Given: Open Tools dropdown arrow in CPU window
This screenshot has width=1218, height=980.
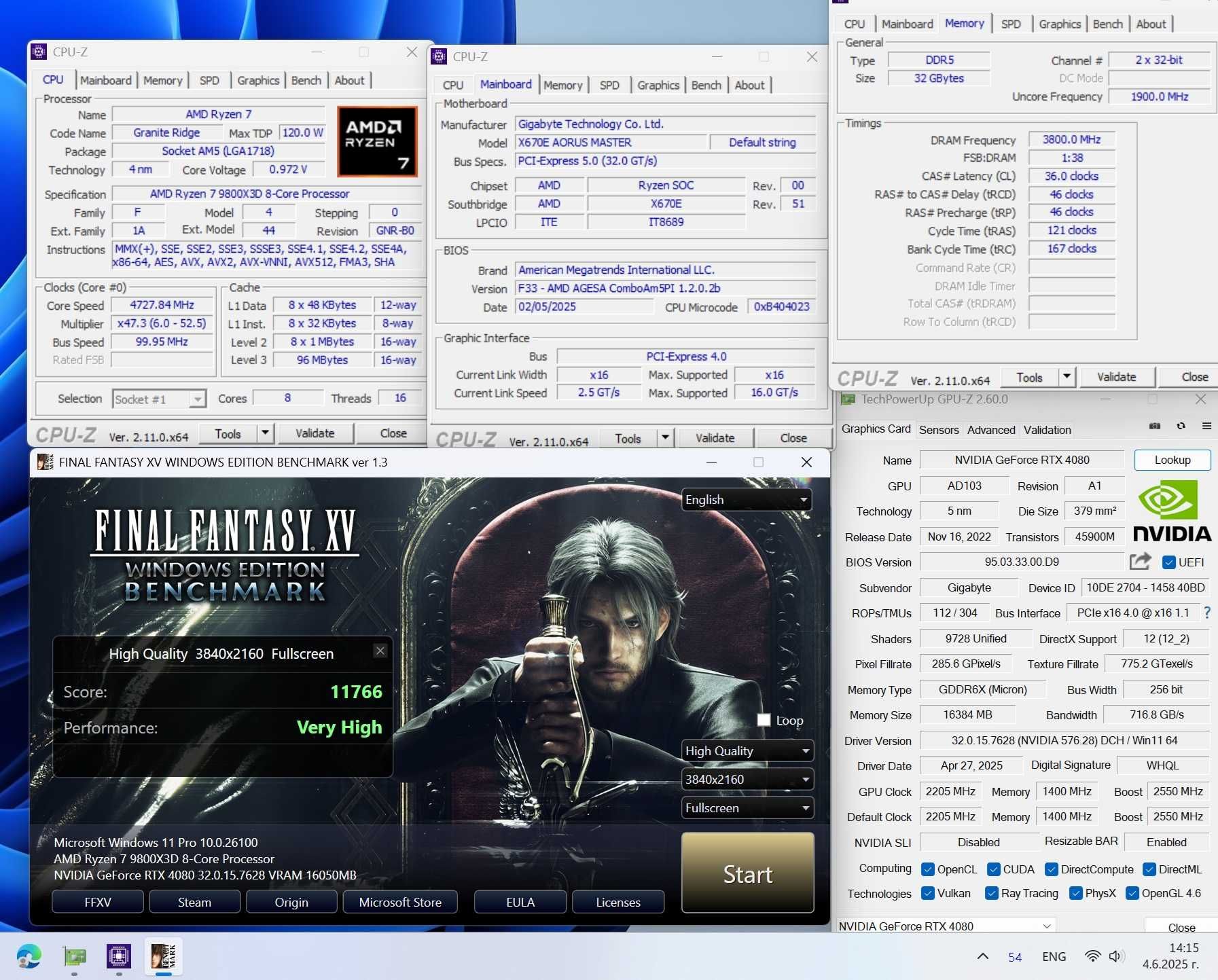Looking at the screenshot, I should [265, 433].
